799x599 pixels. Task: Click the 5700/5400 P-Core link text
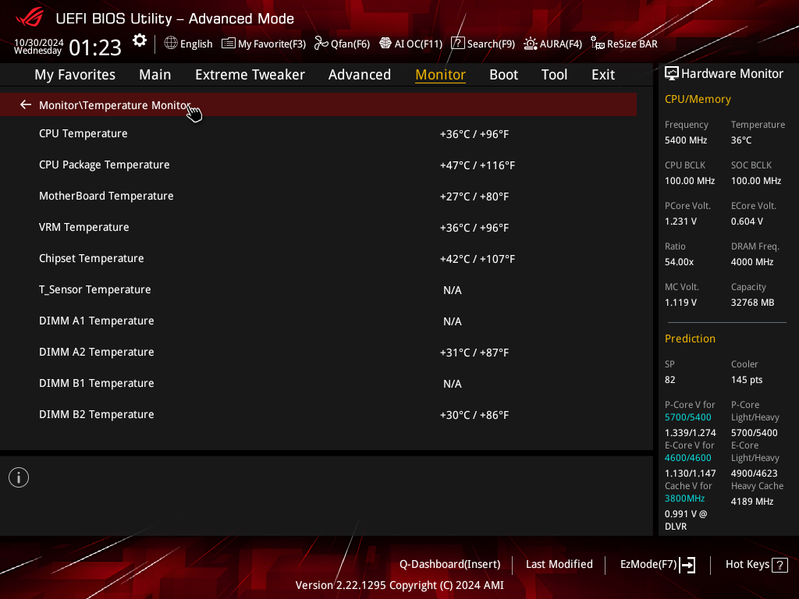point(687,417)
